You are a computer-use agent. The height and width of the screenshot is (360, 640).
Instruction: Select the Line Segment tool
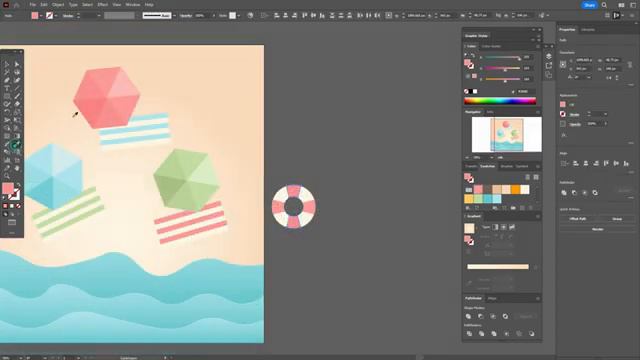coord(17,89)
